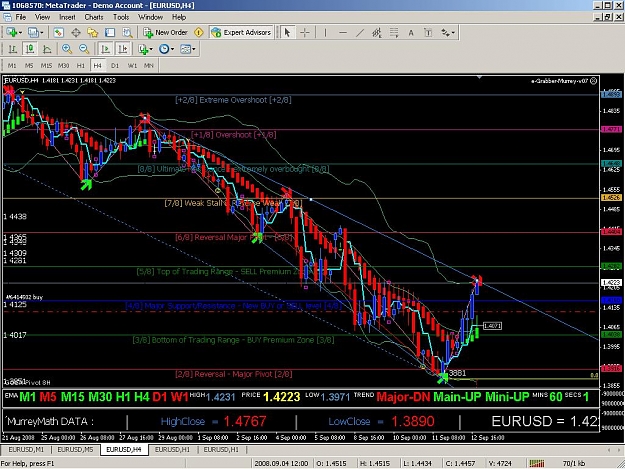Toggle the Auto Scroll button
The height and width of the screenshot is (469, 625).
click(105, 49)
